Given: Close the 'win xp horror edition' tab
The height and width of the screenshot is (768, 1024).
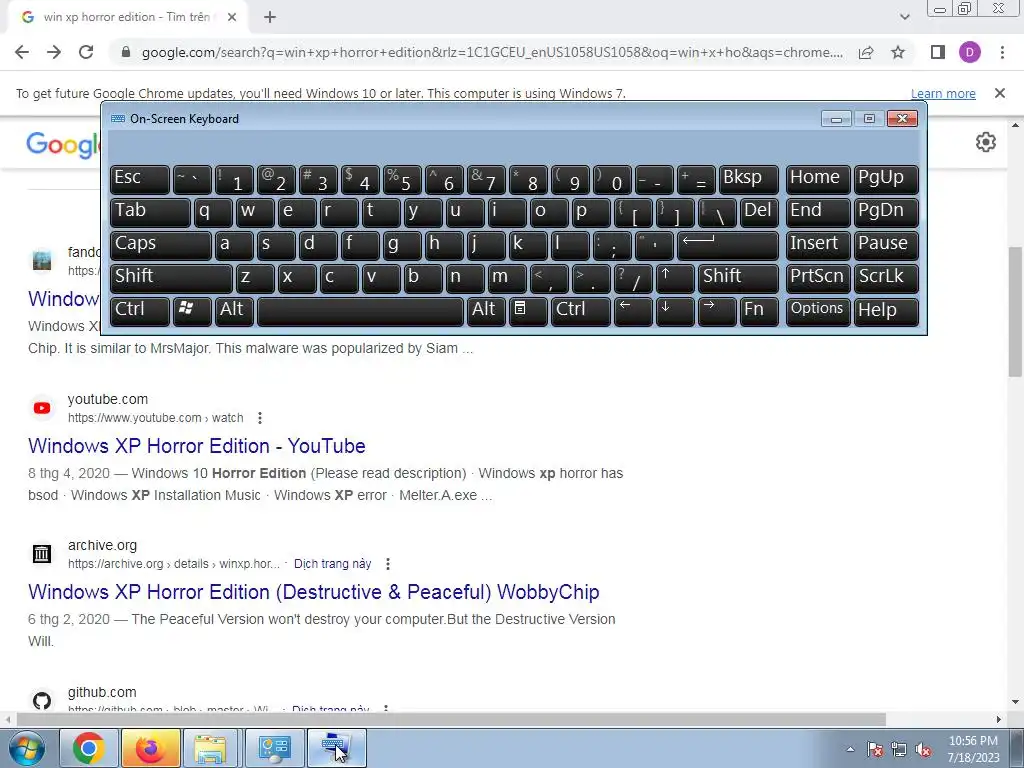Looking at the screenshot, I should click(x=232, y=17).
